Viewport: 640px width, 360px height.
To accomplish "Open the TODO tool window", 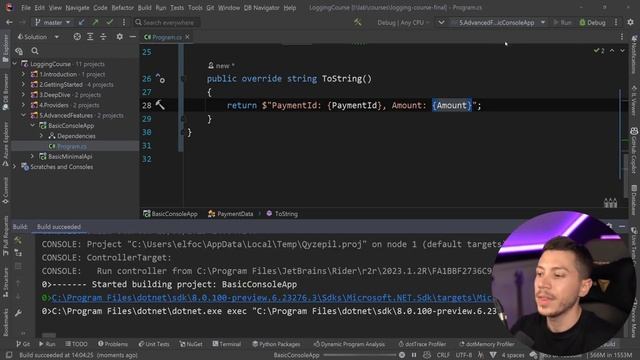I will point(76,344).
